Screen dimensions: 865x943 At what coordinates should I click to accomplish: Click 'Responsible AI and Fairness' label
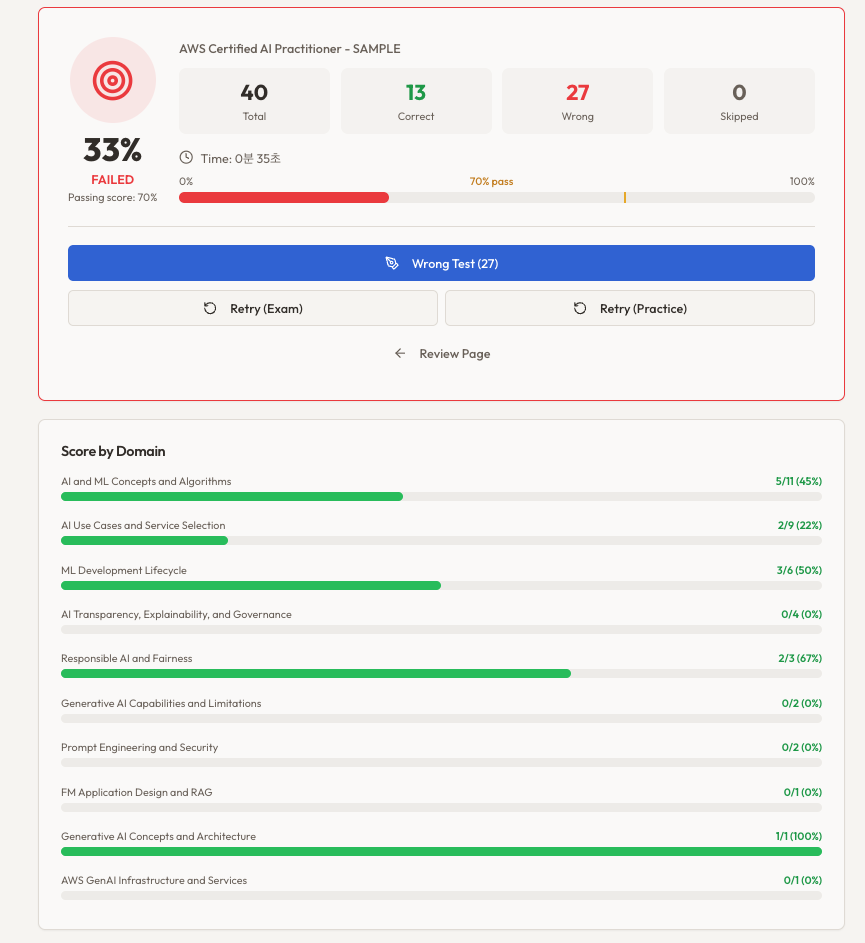(x=127, y=659)
